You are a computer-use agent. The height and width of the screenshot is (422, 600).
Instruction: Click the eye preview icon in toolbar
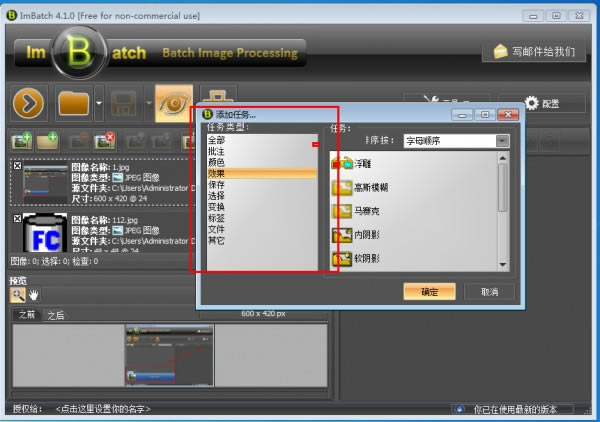tap(172, 103)
